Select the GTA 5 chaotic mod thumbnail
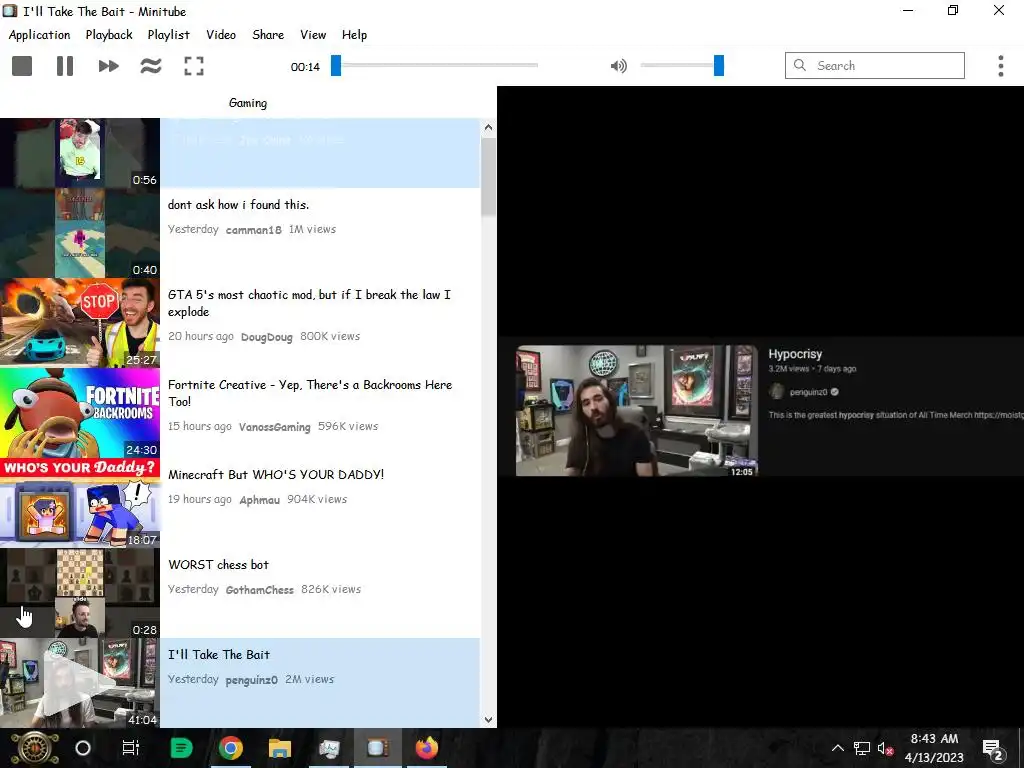 pyautogui.click(x=80, y=323)
